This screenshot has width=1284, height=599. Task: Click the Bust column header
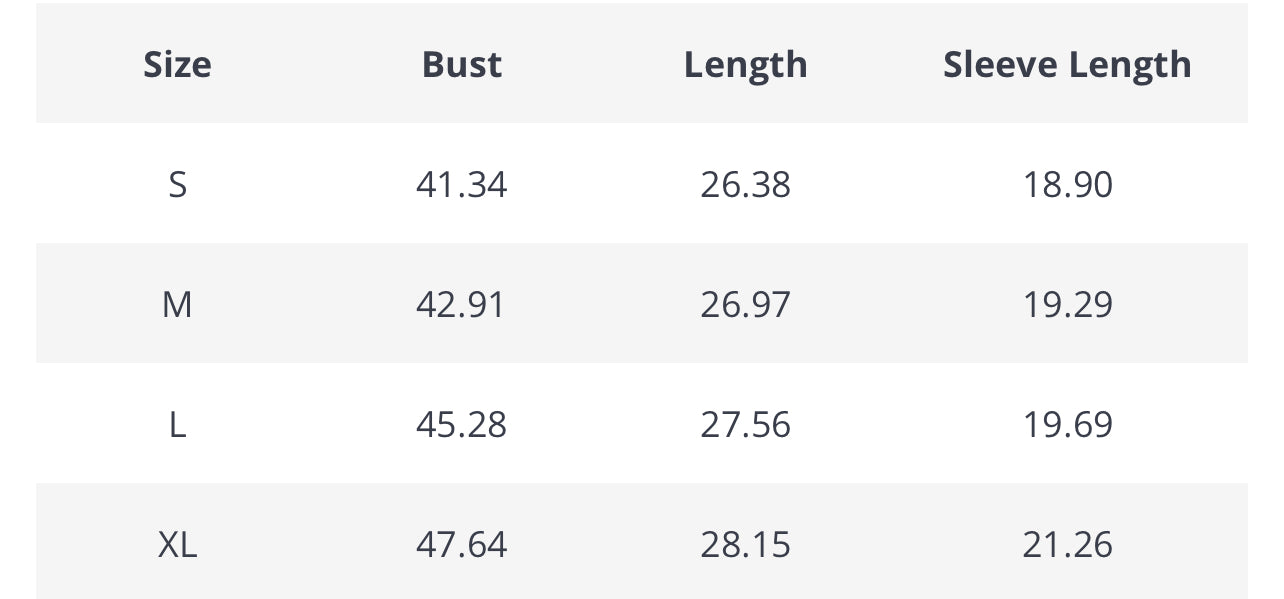461,65
